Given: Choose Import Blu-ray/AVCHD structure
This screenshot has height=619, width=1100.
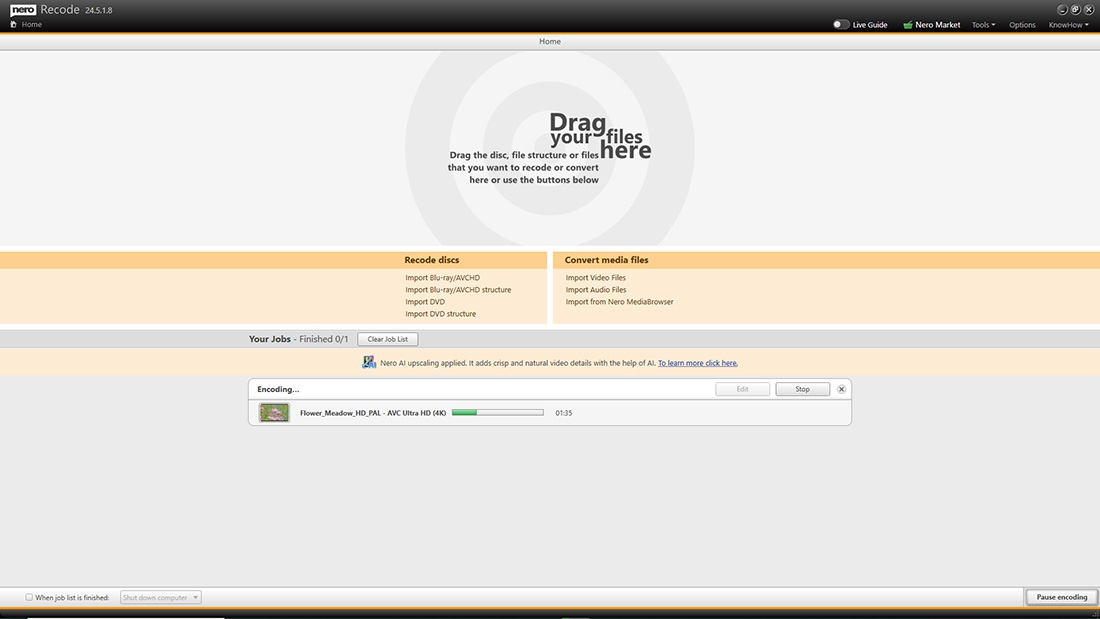Looking at the screenshot, I should click(458, 290).
